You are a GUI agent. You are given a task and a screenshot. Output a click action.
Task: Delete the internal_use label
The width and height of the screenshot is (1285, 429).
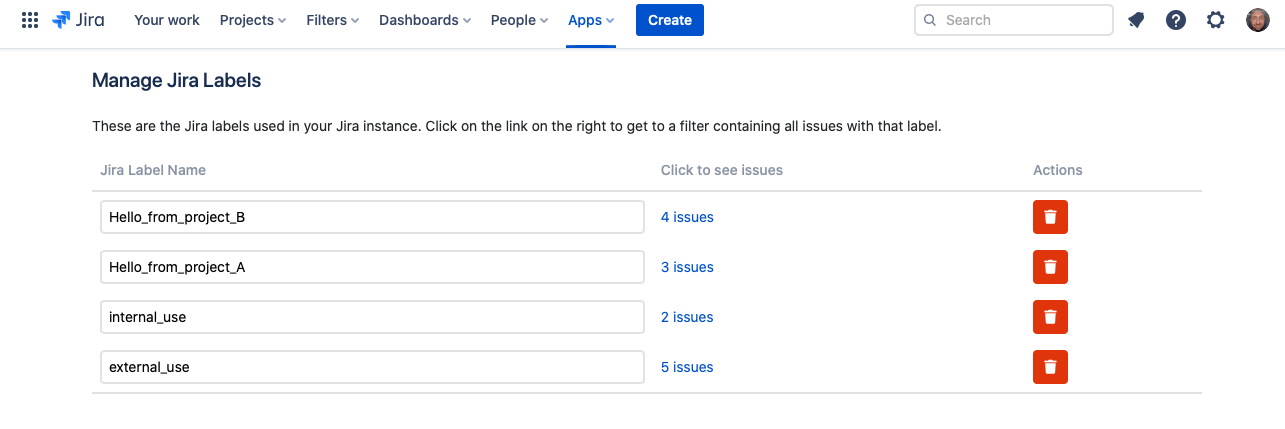point(1050,317)
